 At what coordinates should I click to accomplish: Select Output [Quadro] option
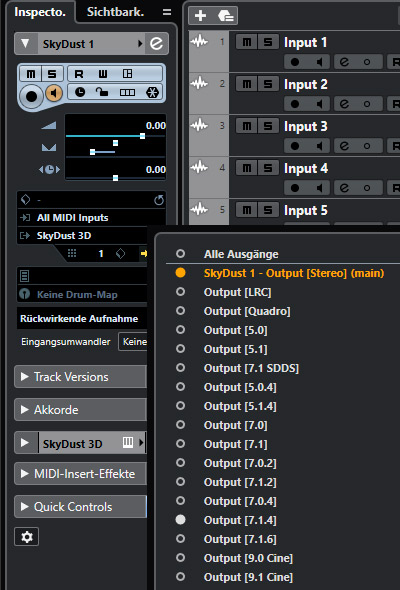click(247, 311)
